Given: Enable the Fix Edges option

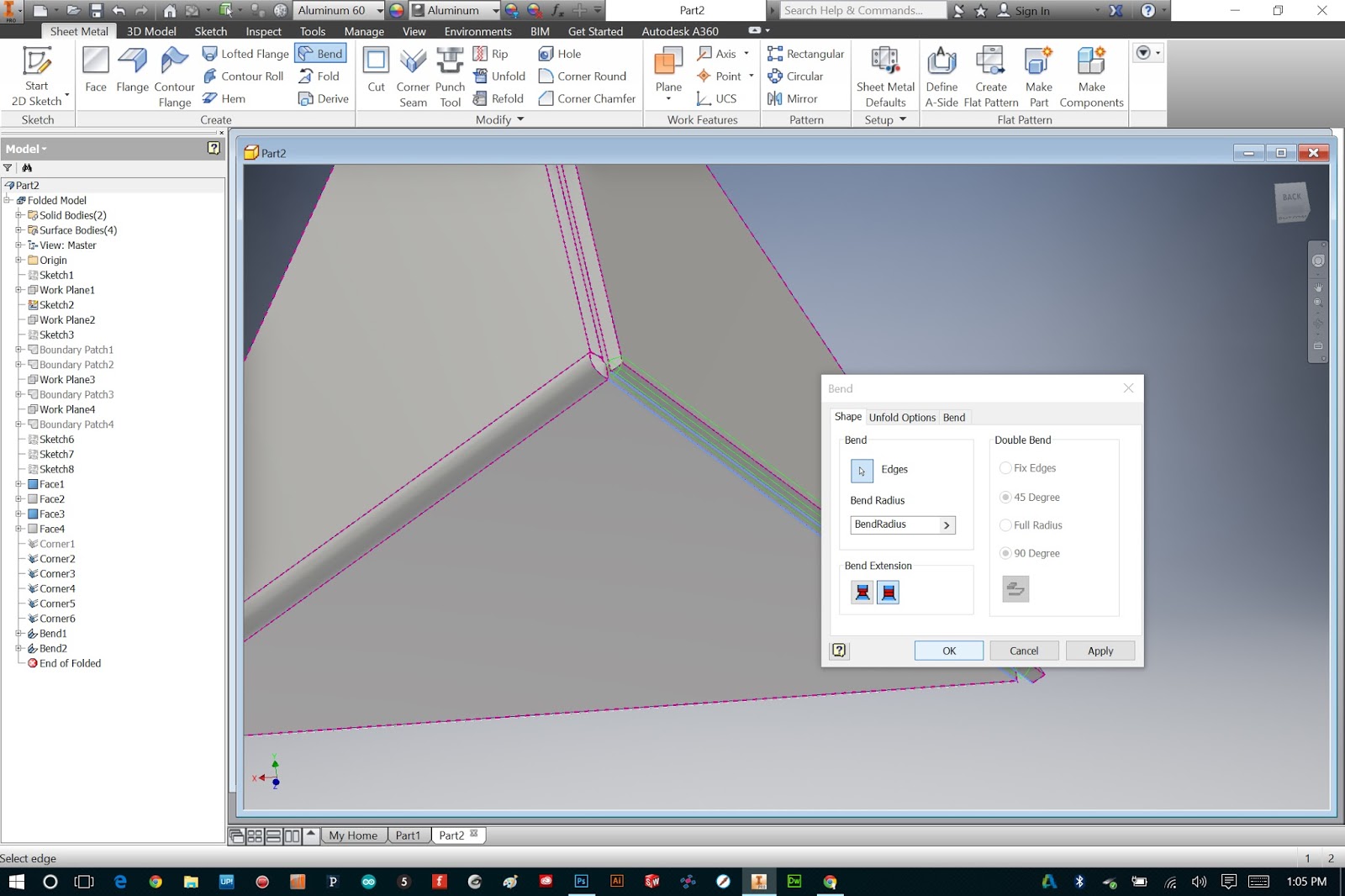Looking at the screenshot, I should tap(1005, 468).
